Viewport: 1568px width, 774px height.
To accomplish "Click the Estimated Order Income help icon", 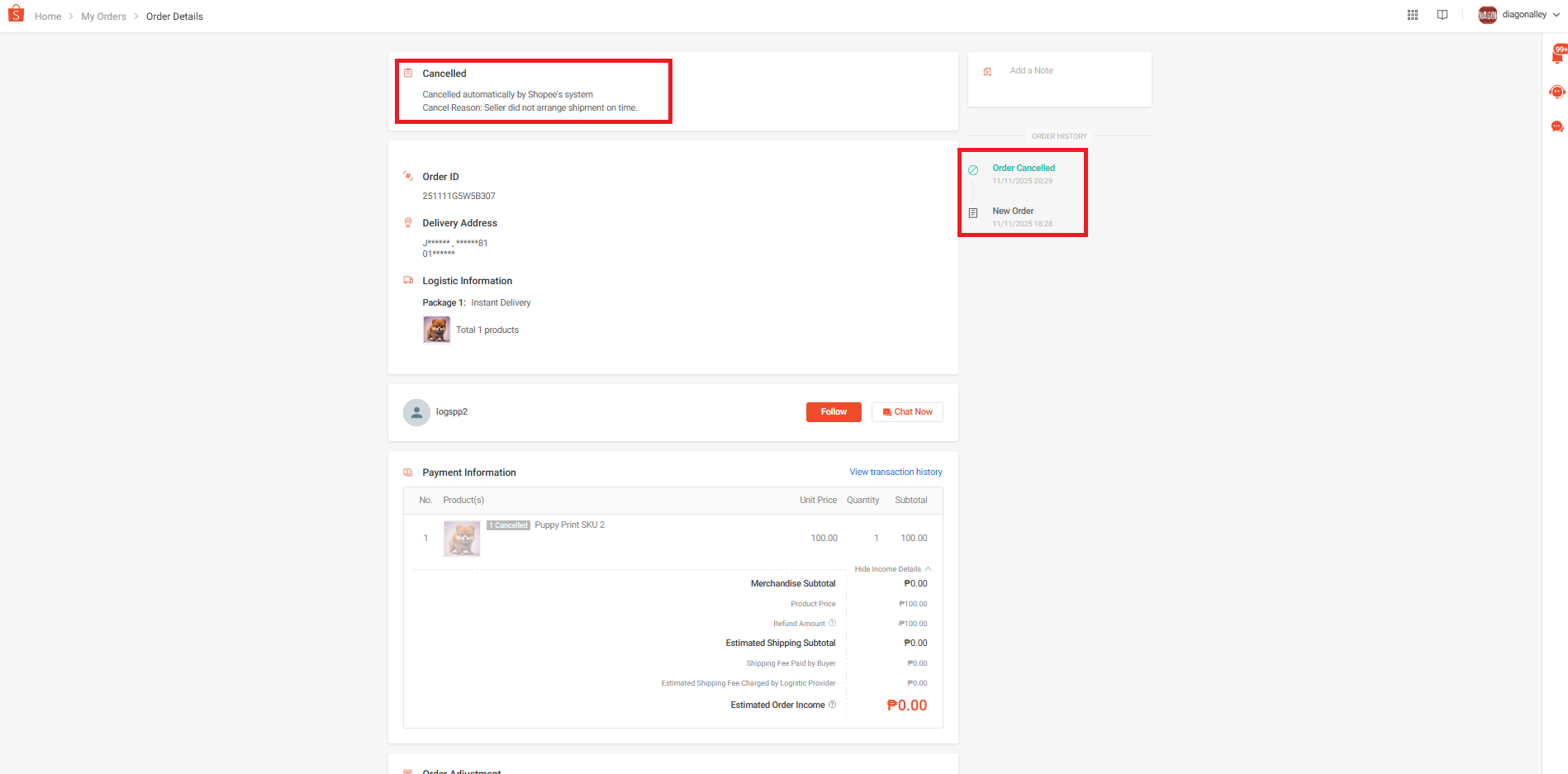I will (832, 705).
